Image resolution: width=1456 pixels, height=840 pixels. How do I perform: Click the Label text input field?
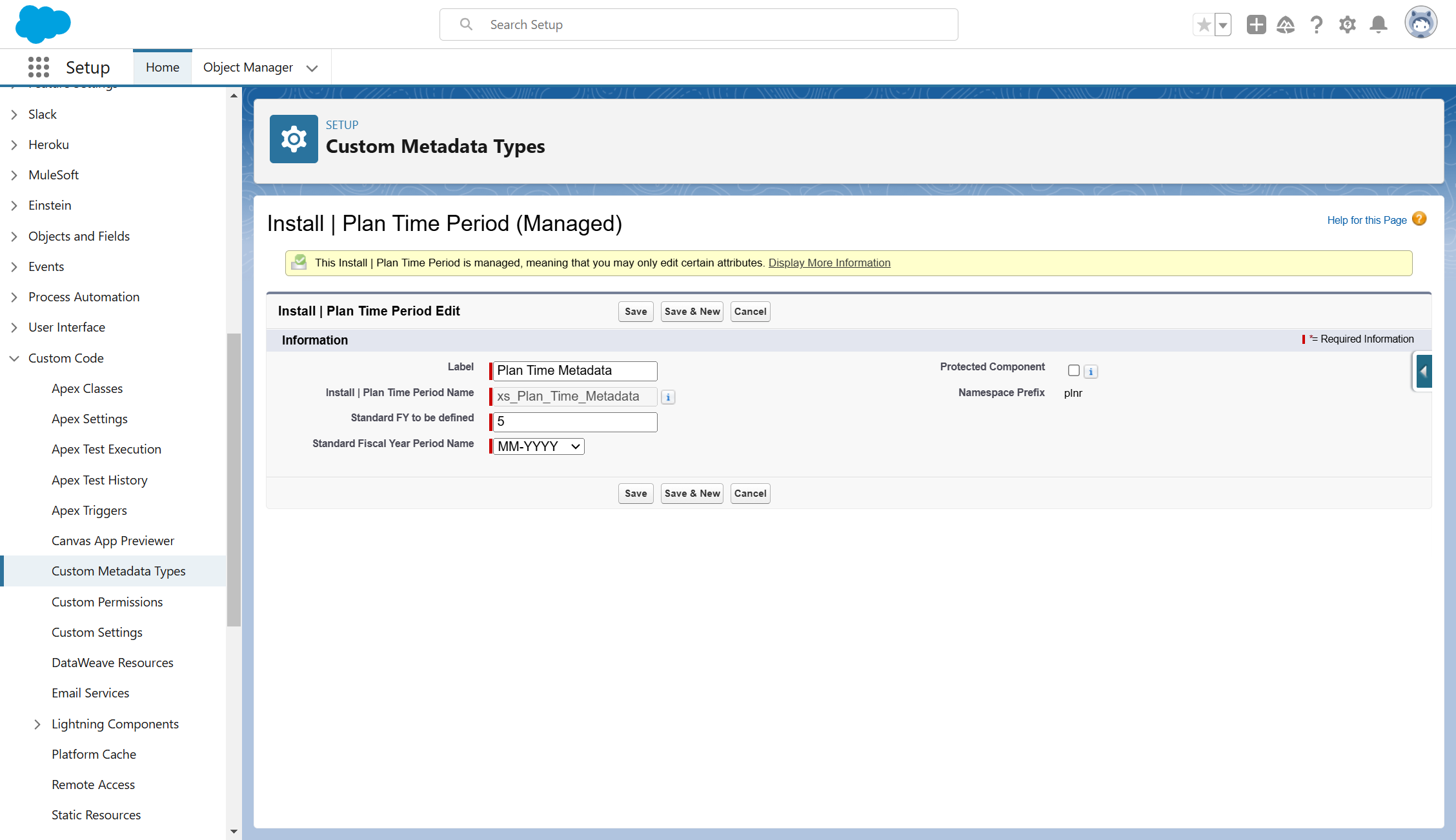tap(574, 371)
